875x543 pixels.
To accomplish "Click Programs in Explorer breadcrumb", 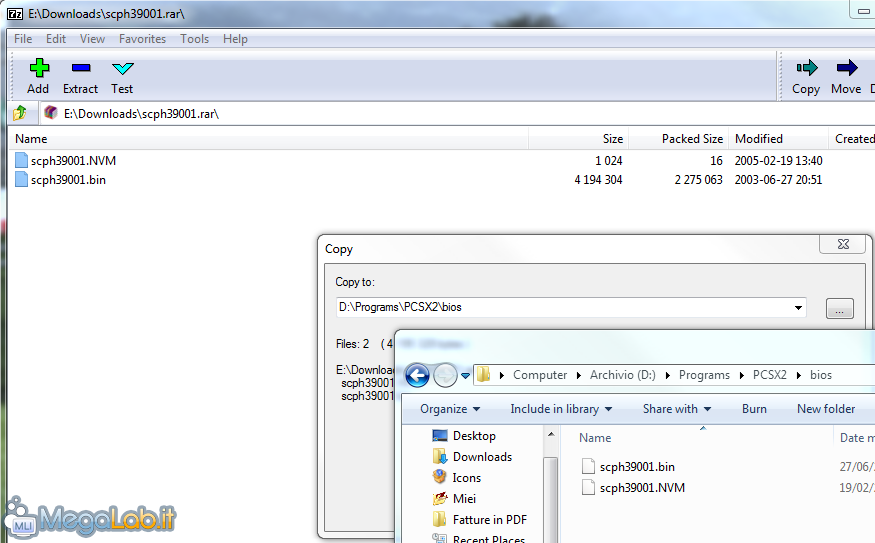I will (x=704, y=375).
